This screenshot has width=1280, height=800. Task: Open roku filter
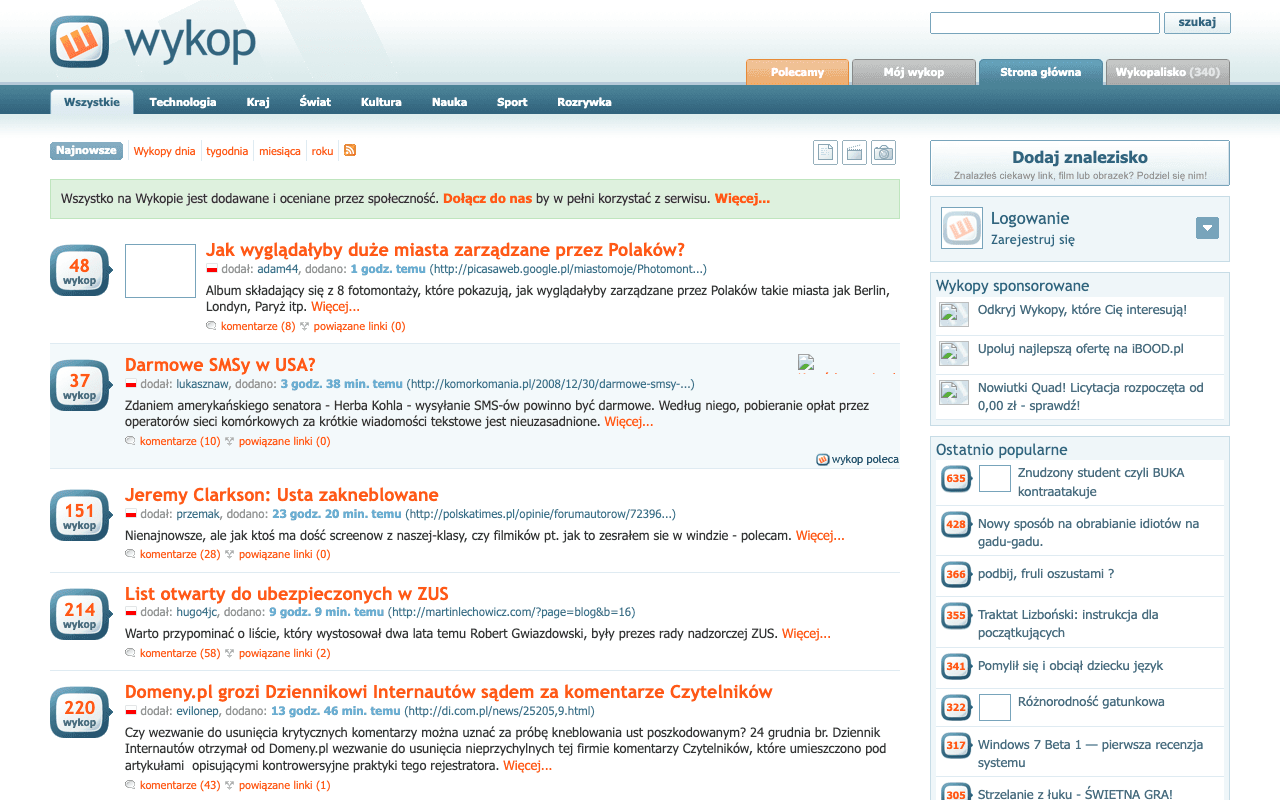[322, 151]
